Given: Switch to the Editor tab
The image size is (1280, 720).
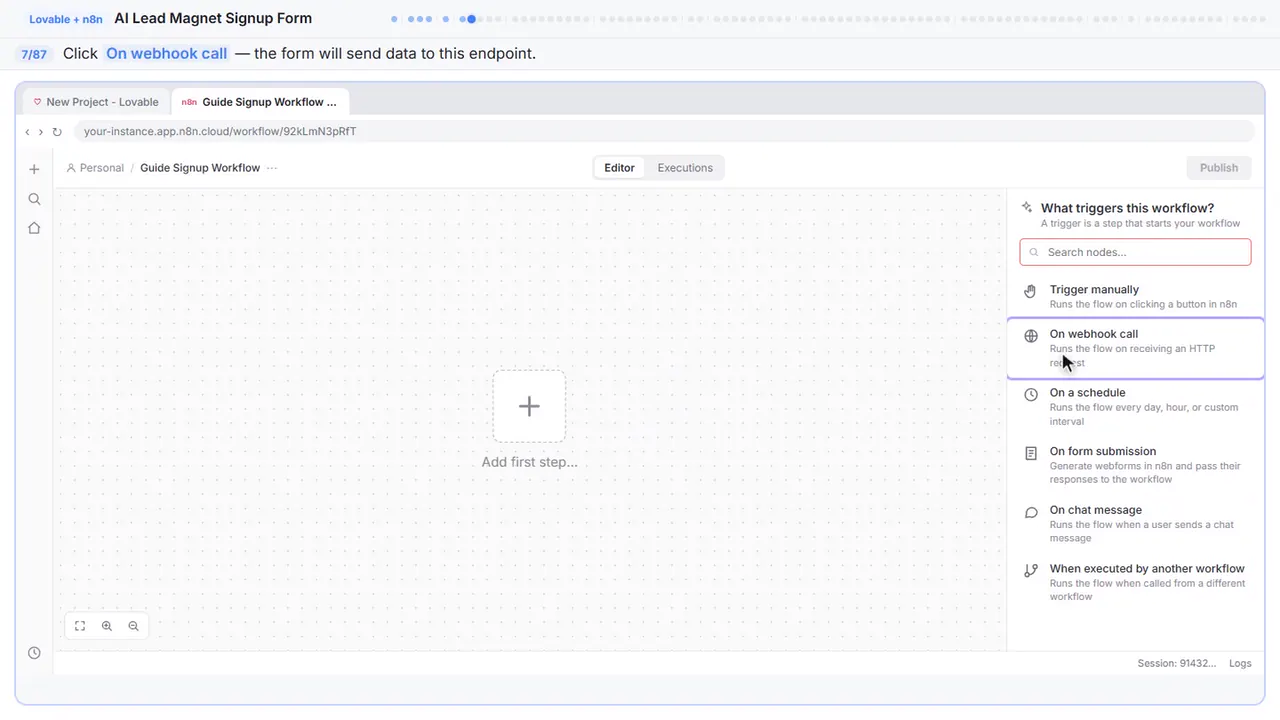Looking at the screenshot, I should (x=619, y=168).
